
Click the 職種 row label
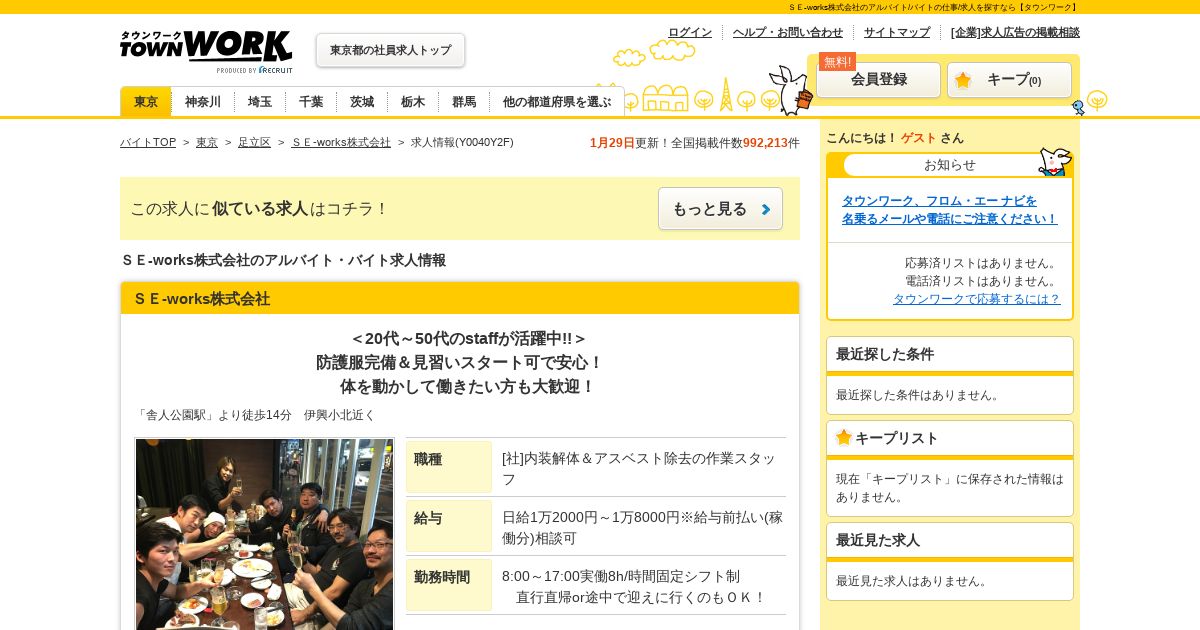449,467
